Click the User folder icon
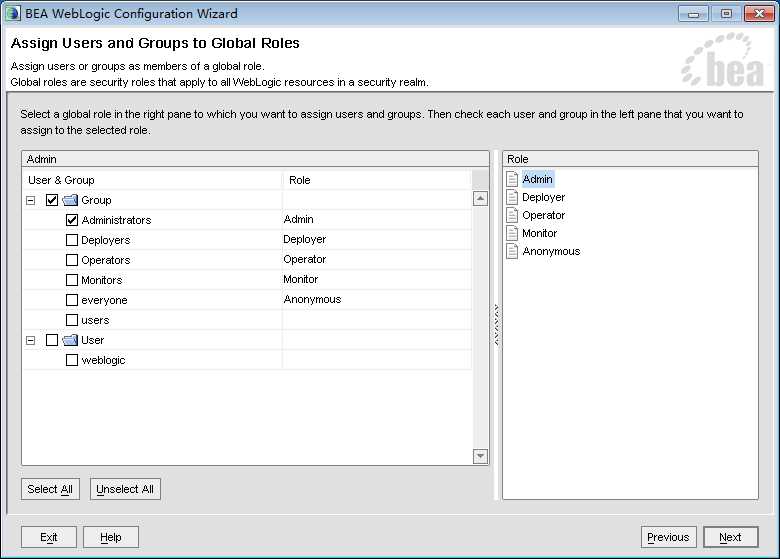780x559 pixels. coord(70,340)
